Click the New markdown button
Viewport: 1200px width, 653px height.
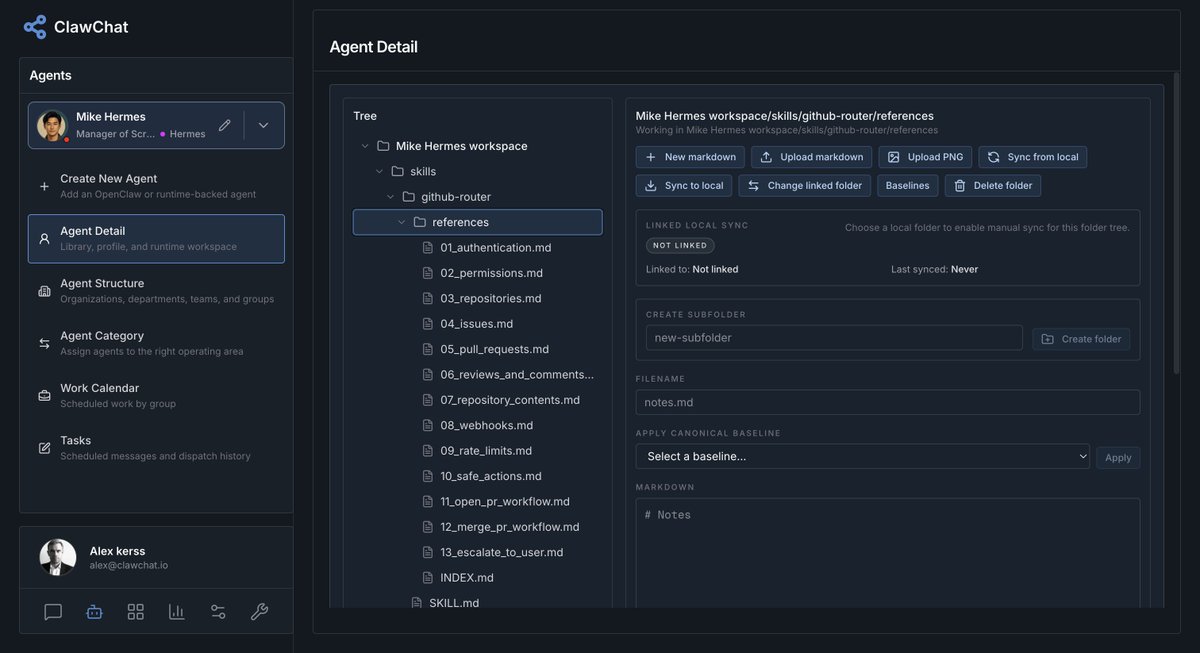tap(690, 157)
